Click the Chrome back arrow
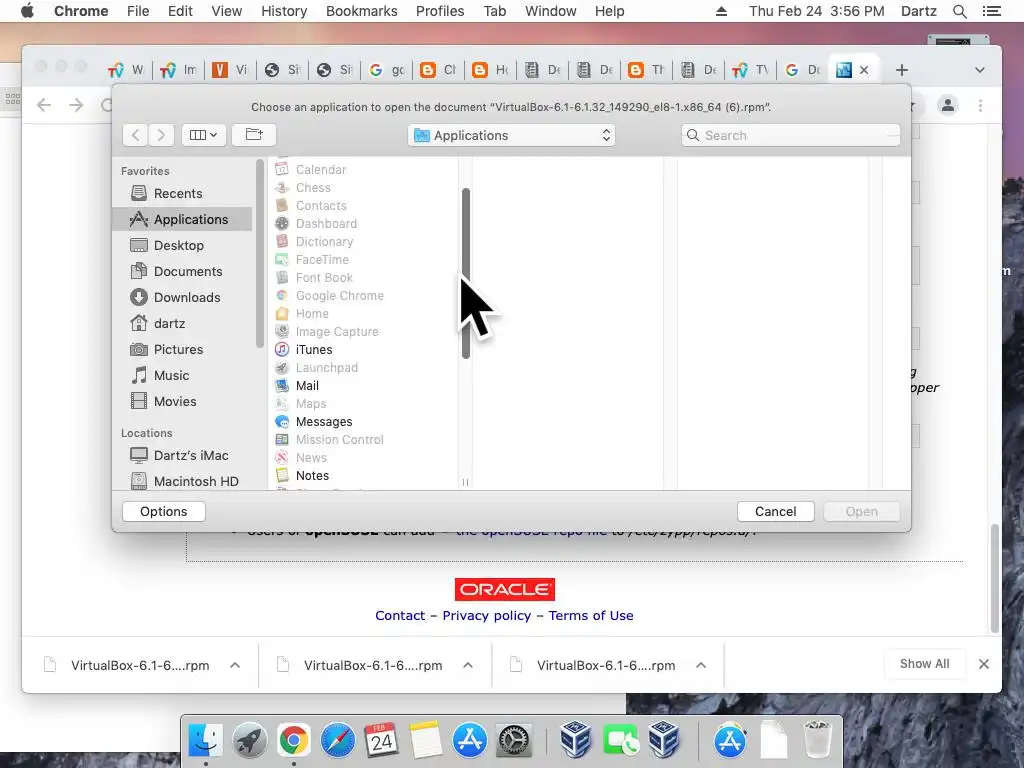1024x768 pixels. (44, 105)
